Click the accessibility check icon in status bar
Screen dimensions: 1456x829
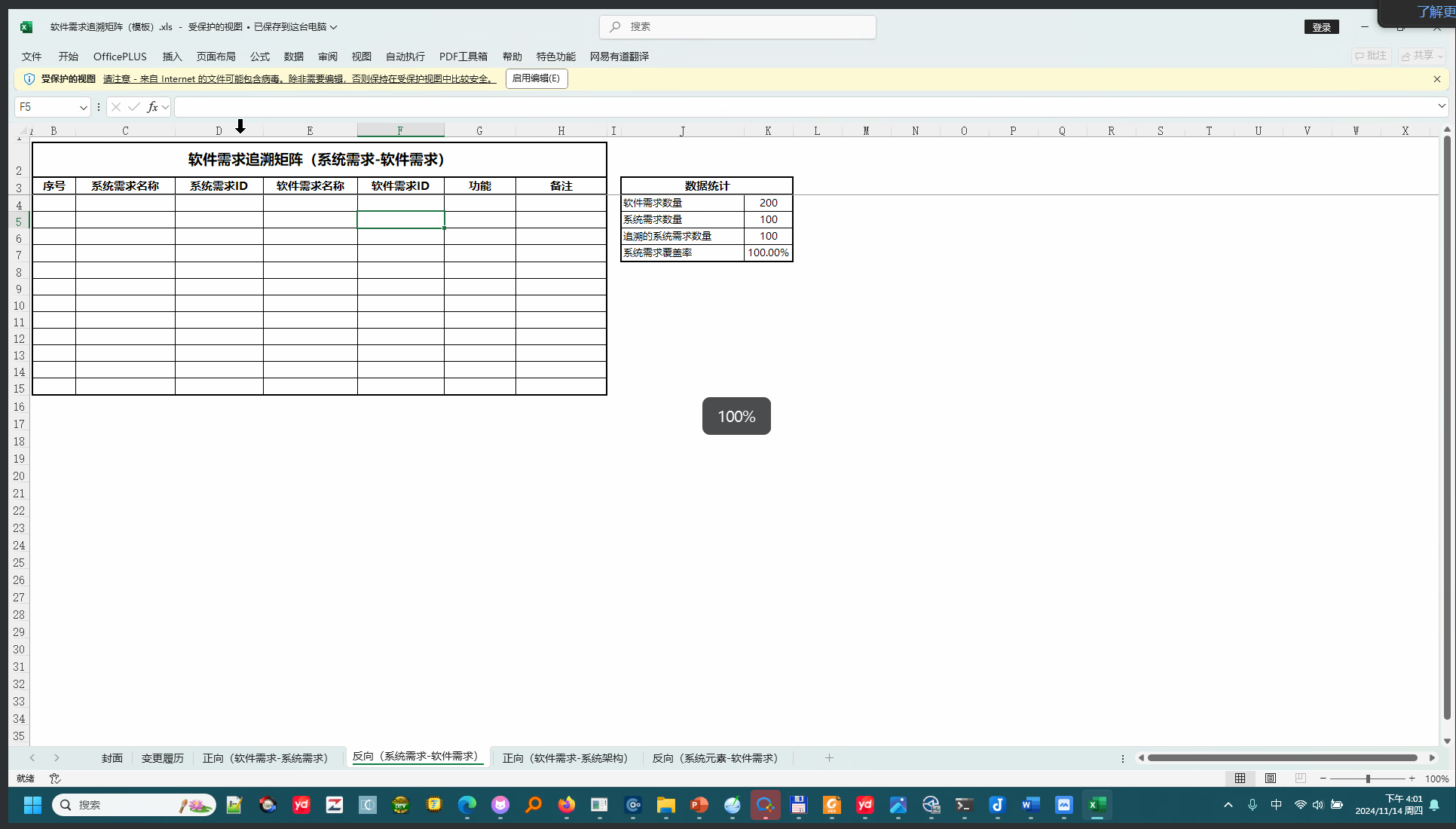tap(55, 779)
